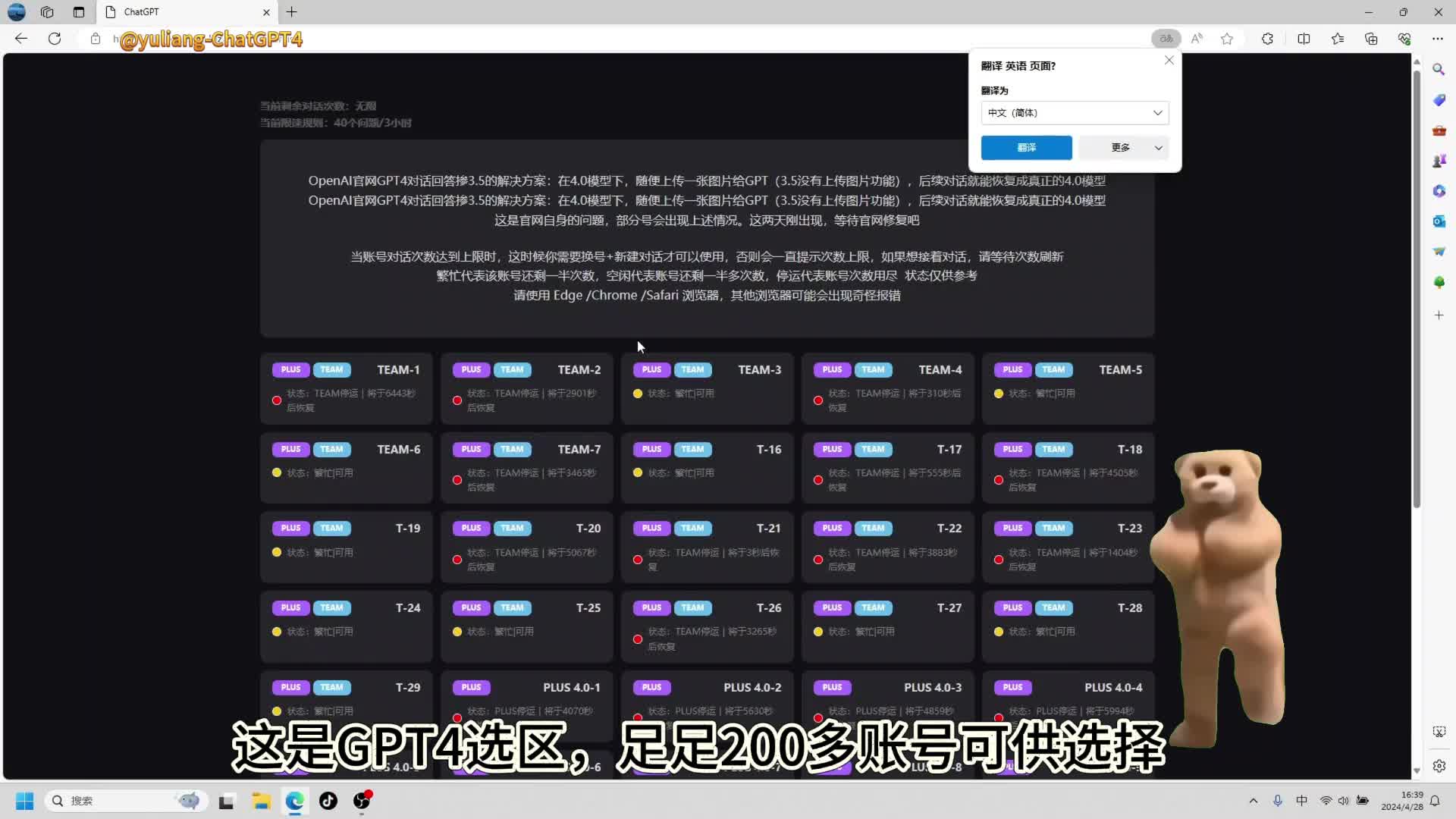The image size is (1456, 819).
Task: Click the browser refresh icon
Action: click(x=55, y=39)
